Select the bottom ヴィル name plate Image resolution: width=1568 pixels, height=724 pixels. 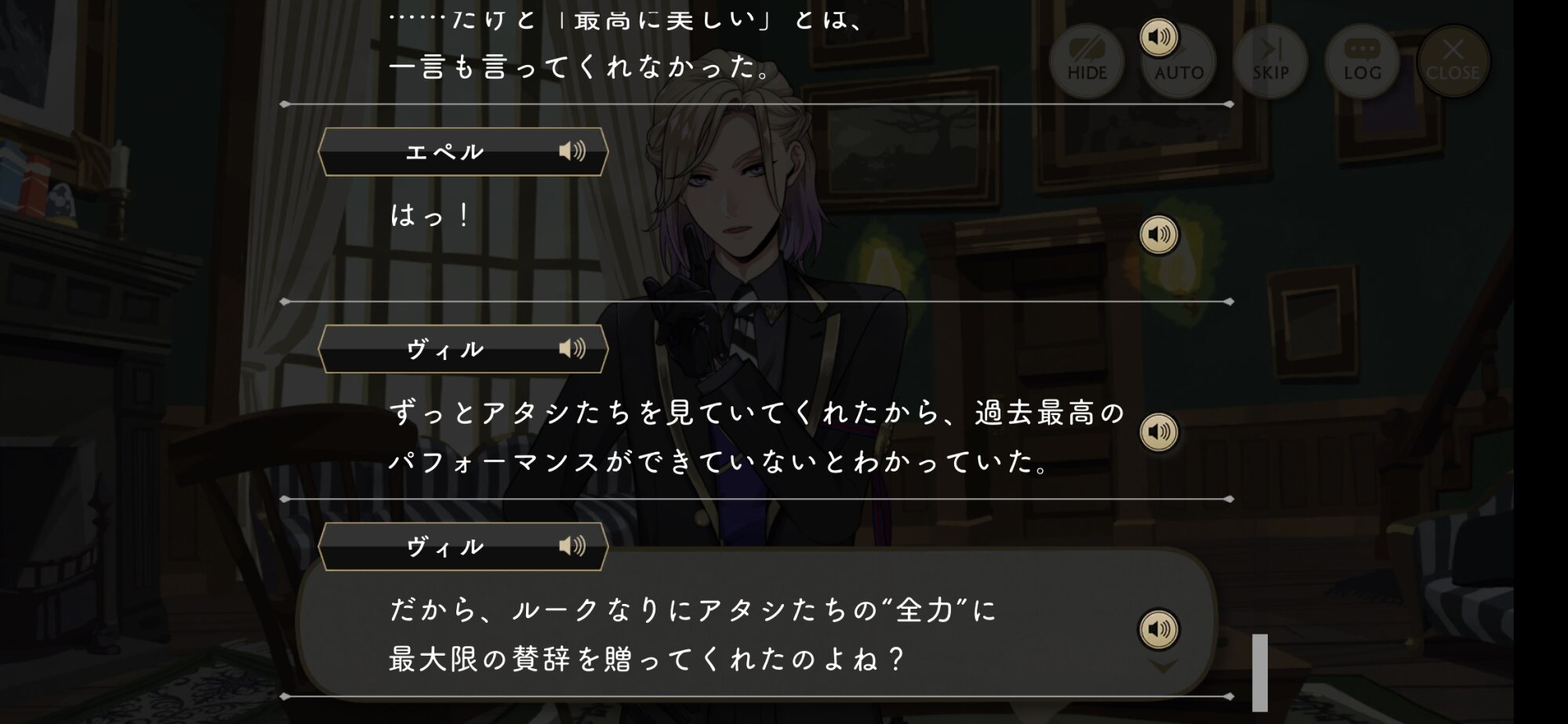(463, 547)
